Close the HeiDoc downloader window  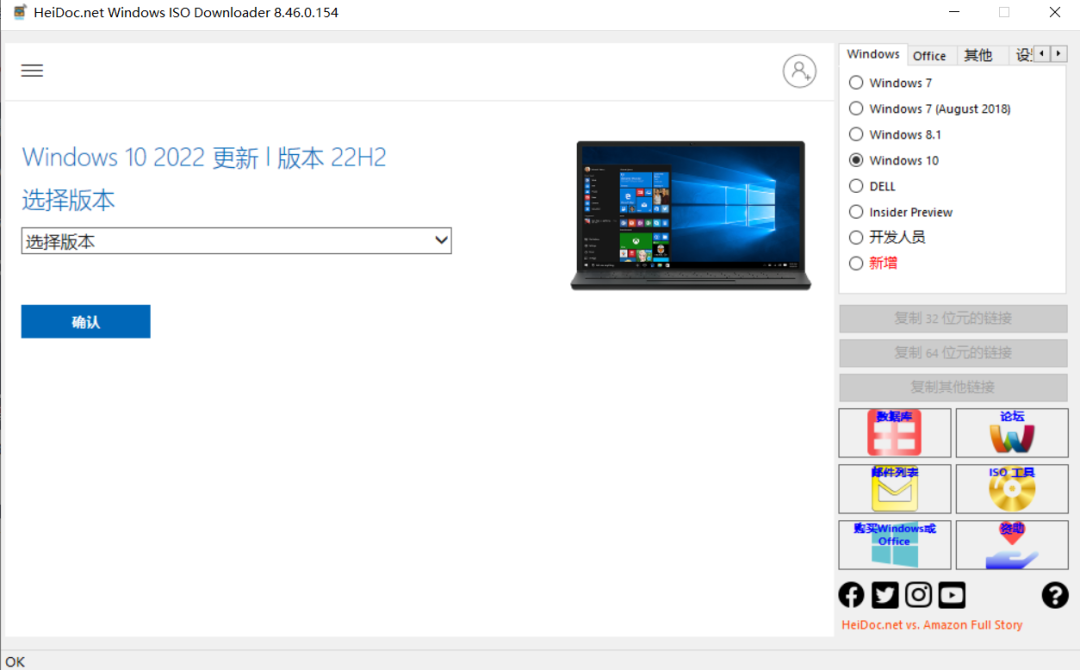1055,12
